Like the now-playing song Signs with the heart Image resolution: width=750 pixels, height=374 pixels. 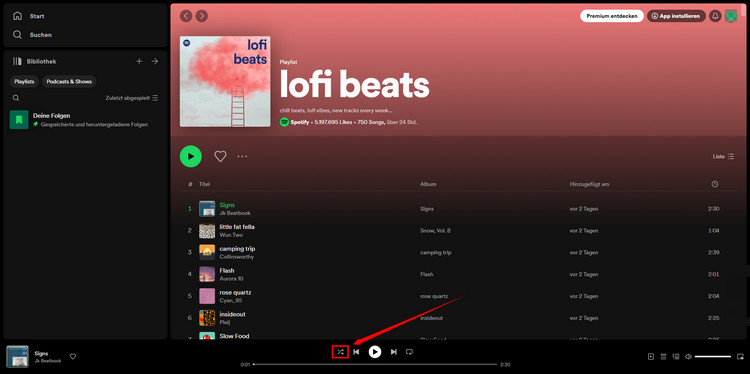[x=73, y=356]
